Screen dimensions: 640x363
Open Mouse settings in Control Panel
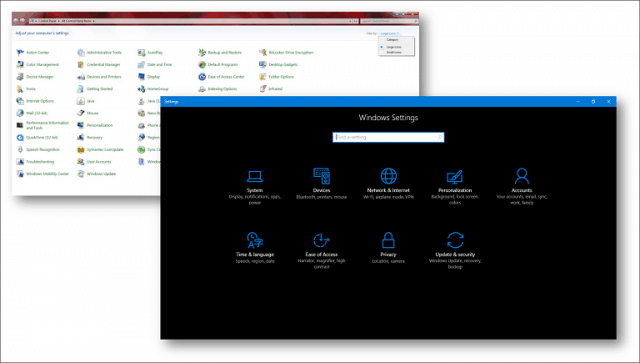[88, 113]
